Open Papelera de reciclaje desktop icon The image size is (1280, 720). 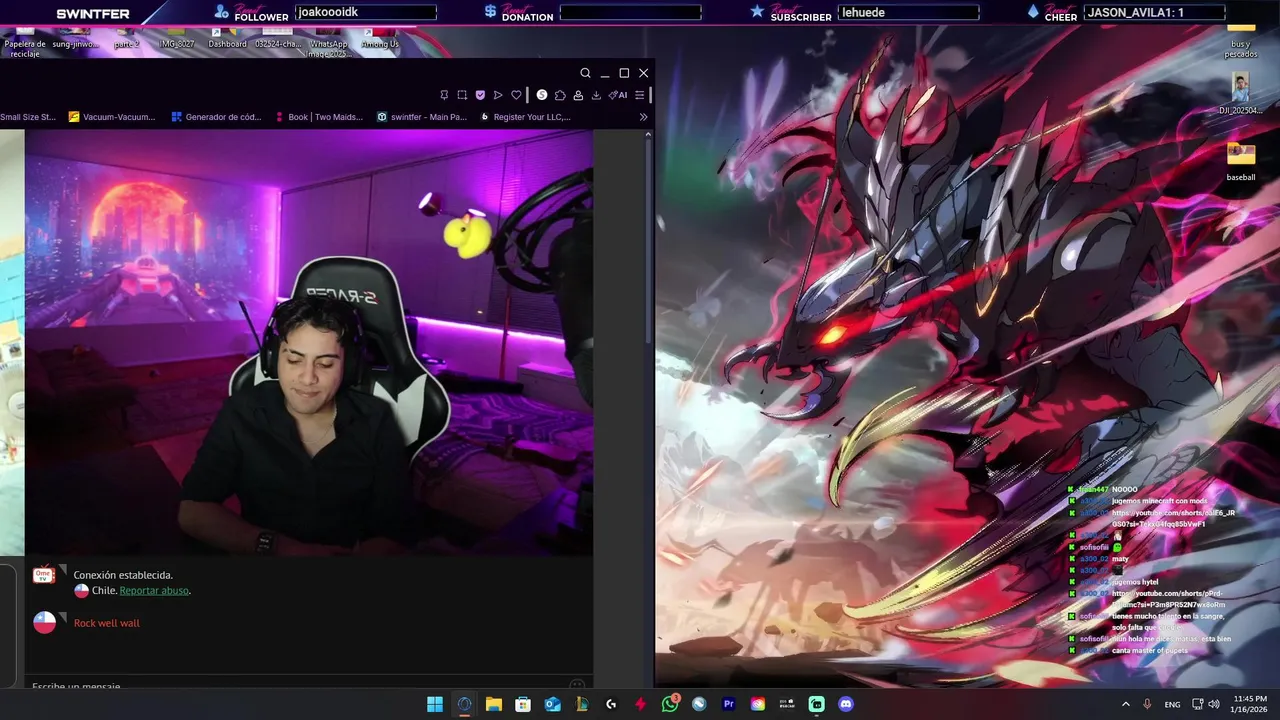(x=25, y=42)
